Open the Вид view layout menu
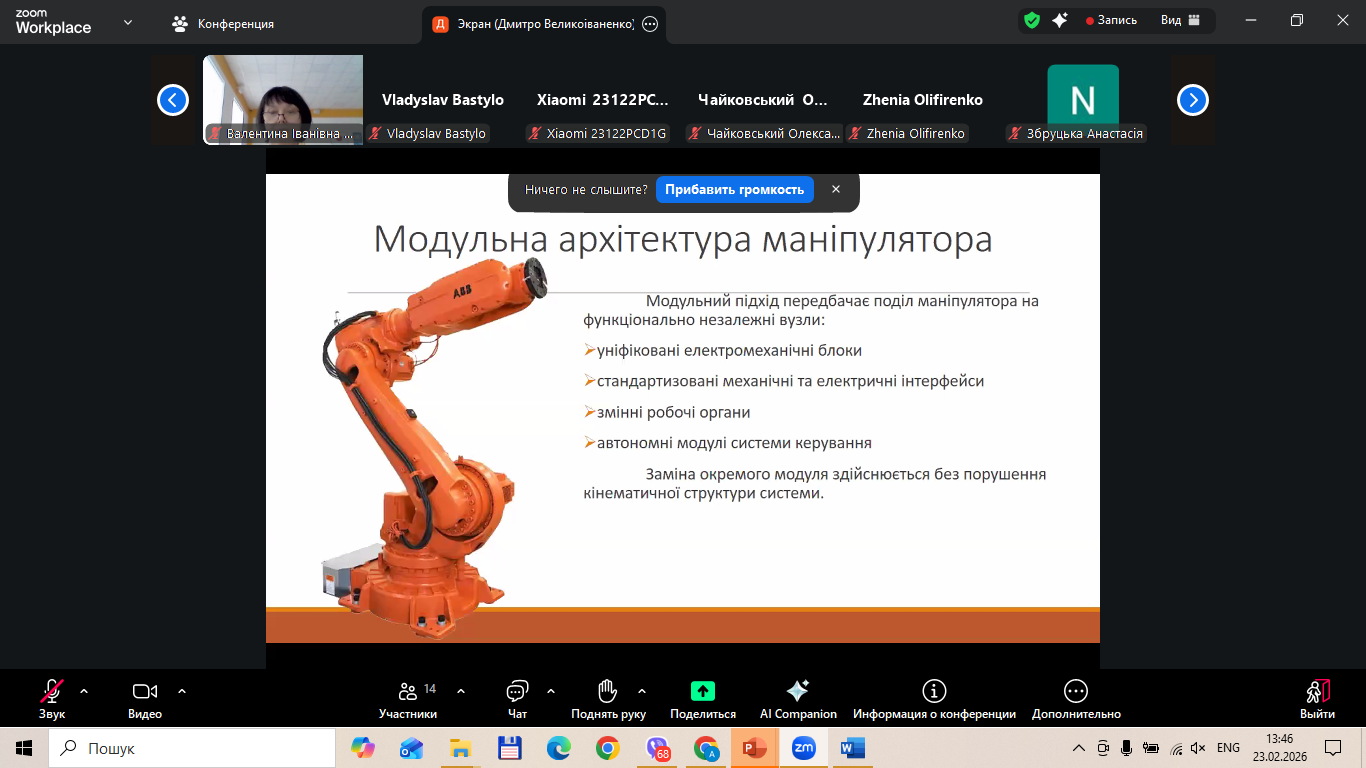The image size is (1366, 768). click(x=1180, y=20)
